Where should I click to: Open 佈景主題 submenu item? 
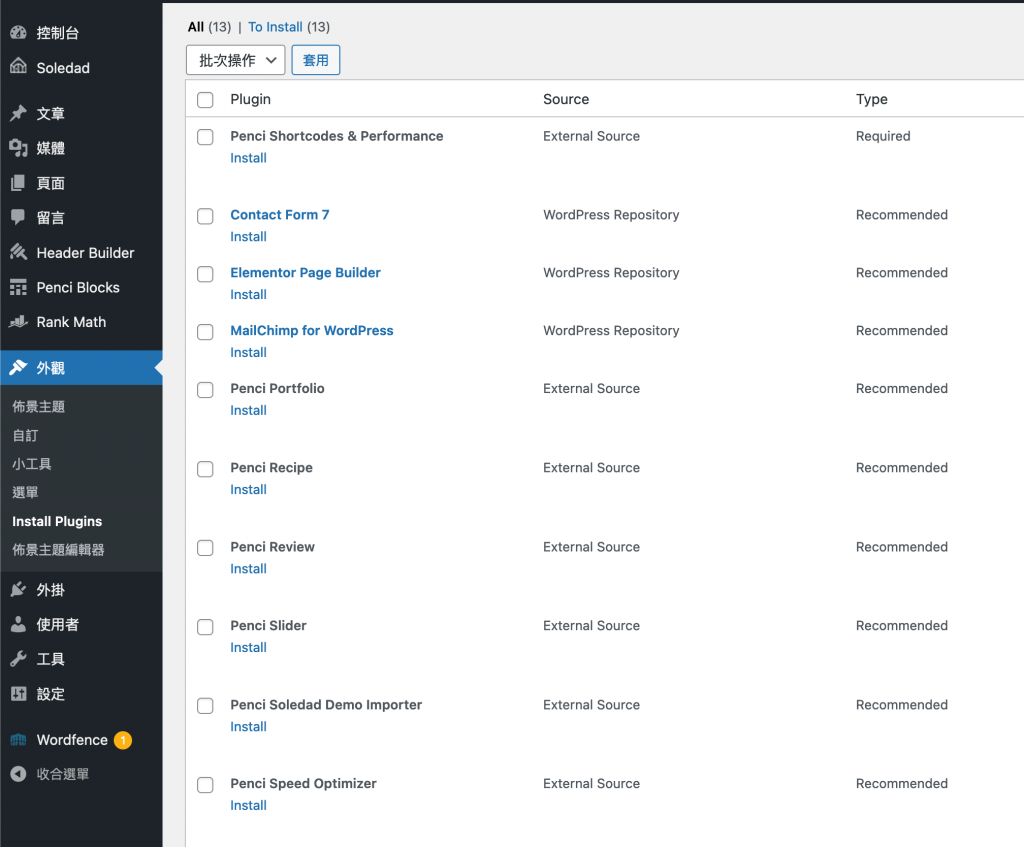[39, 406]
